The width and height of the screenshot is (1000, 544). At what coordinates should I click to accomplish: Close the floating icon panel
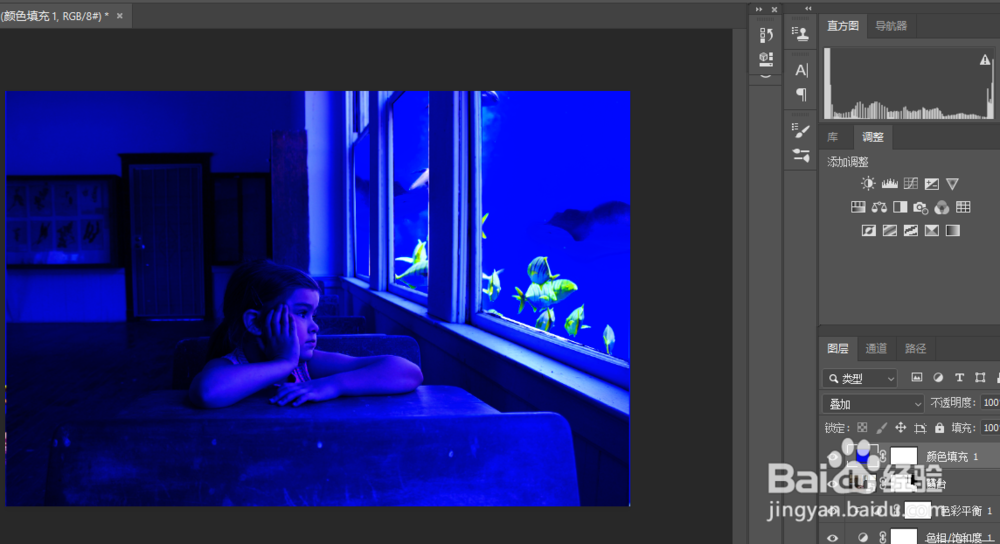click(x=774, y=10)
